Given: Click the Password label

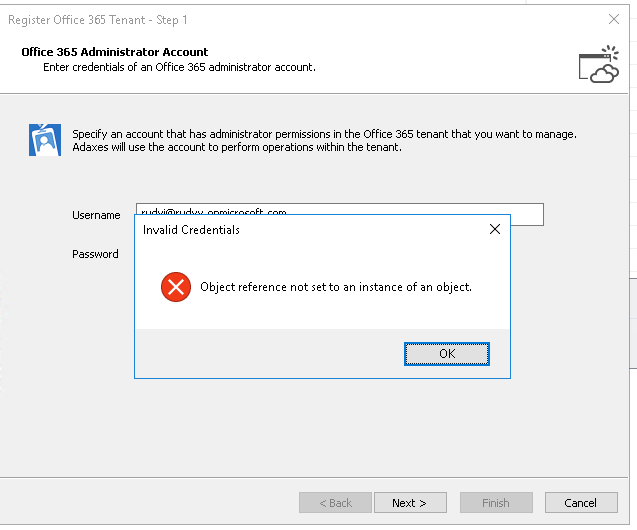Looking at the screenshot, I should point(95,254).
